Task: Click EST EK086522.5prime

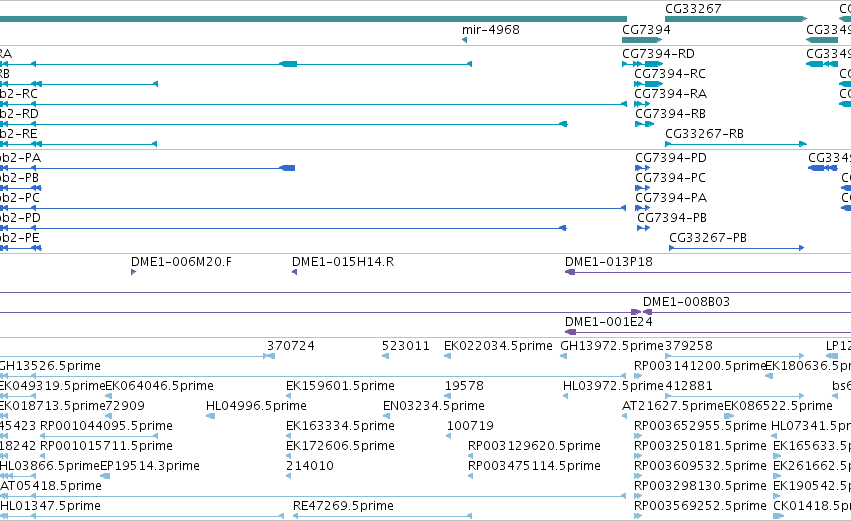Action: pos(778,406)
